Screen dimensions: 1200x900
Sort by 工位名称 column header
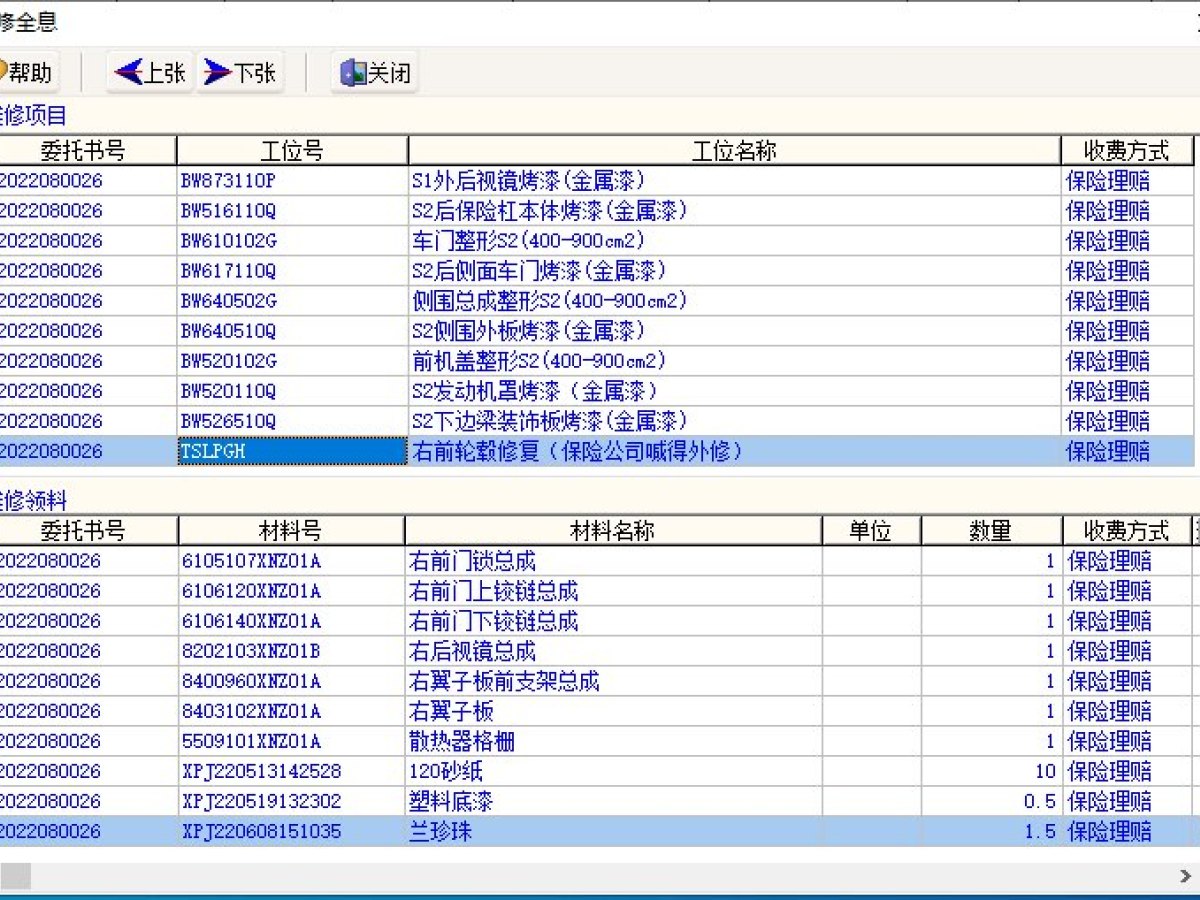tap(734, 151)
